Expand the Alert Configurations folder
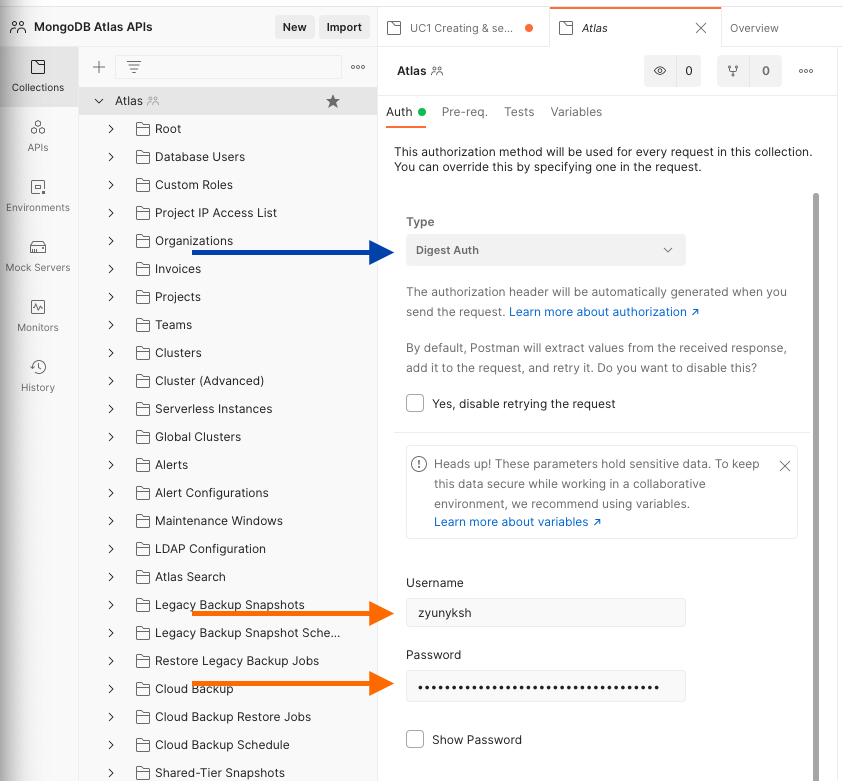The width and height of the screenshot is (843, 781). [x=111, y=493]
